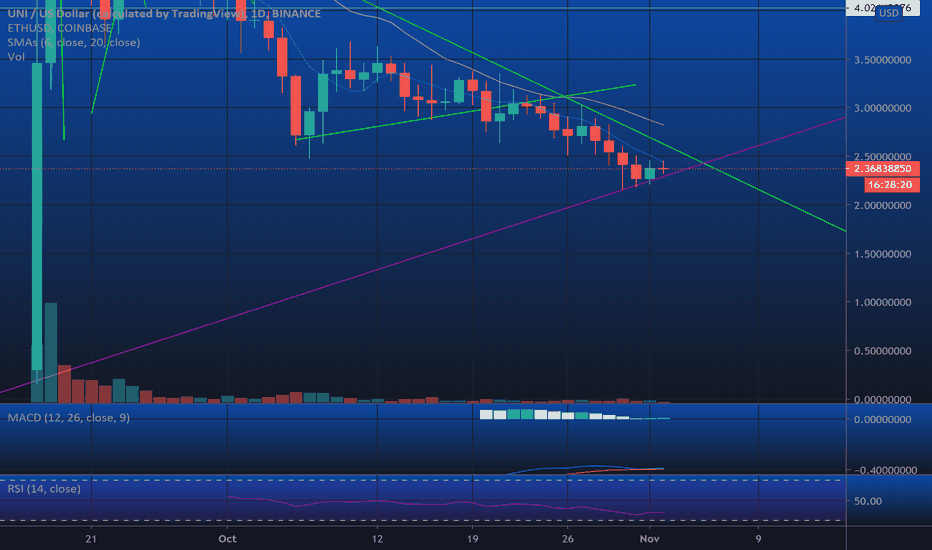Click the 9 date label on time axis

coord(758,539)
